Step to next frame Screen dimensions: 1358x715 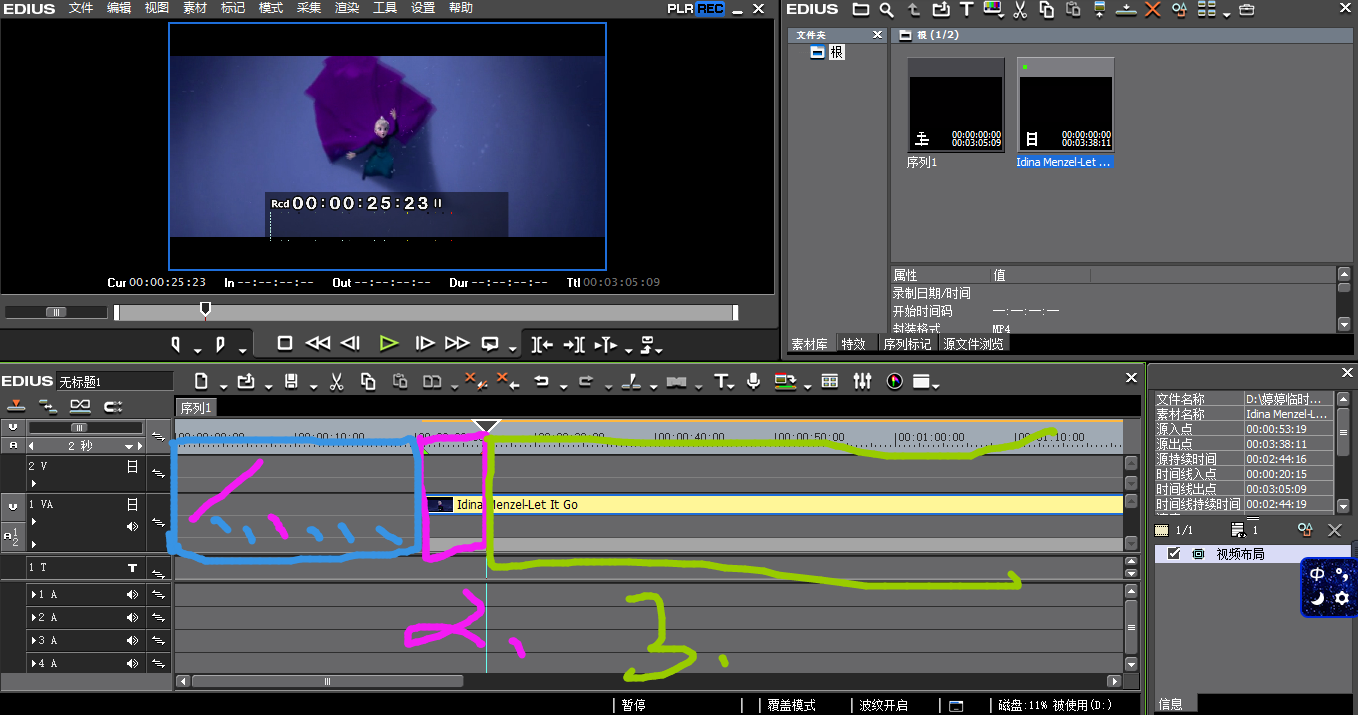(425, 343)
